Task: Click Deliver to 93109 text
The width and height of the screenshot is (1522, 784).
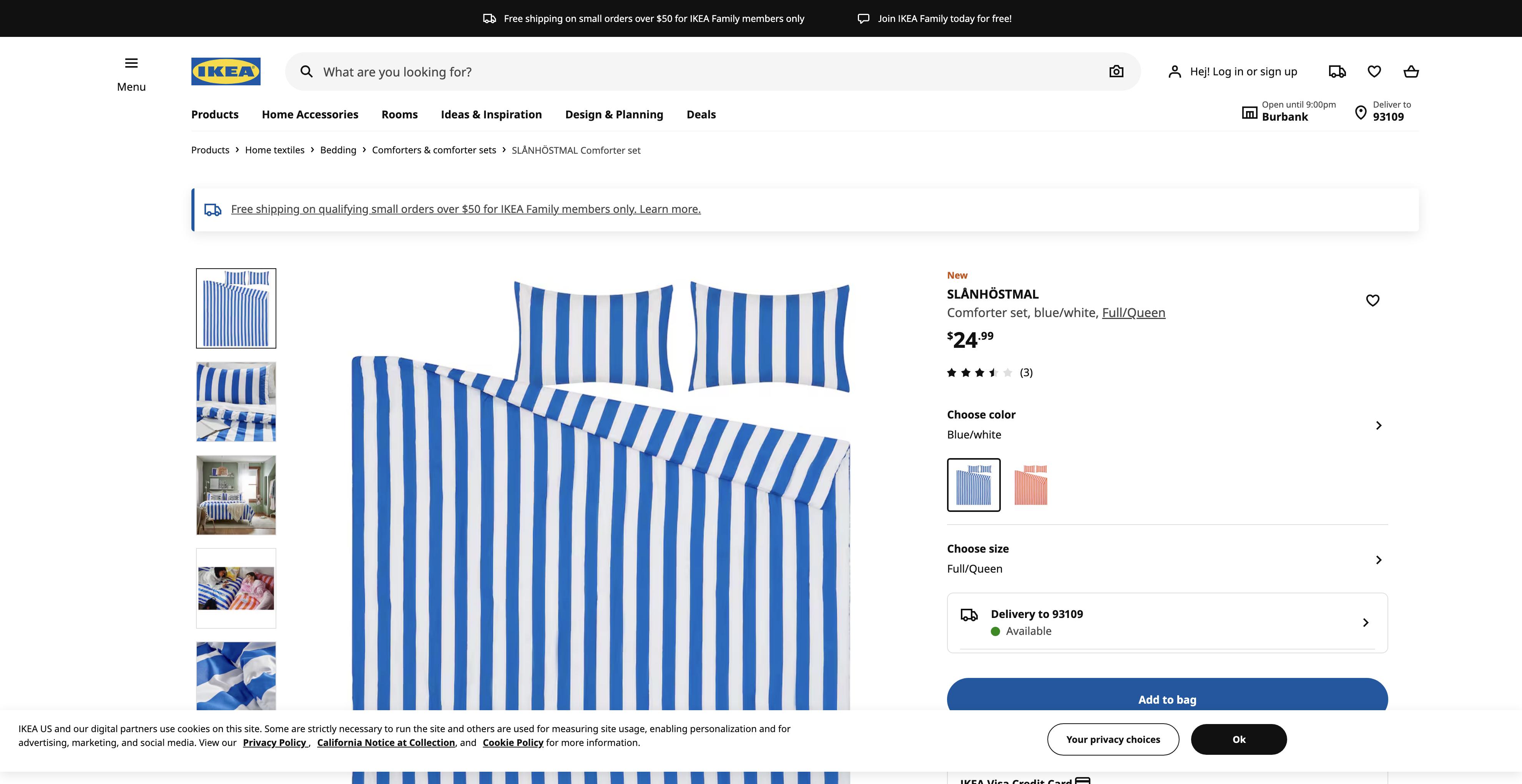Action: (x=1391, y=110)
